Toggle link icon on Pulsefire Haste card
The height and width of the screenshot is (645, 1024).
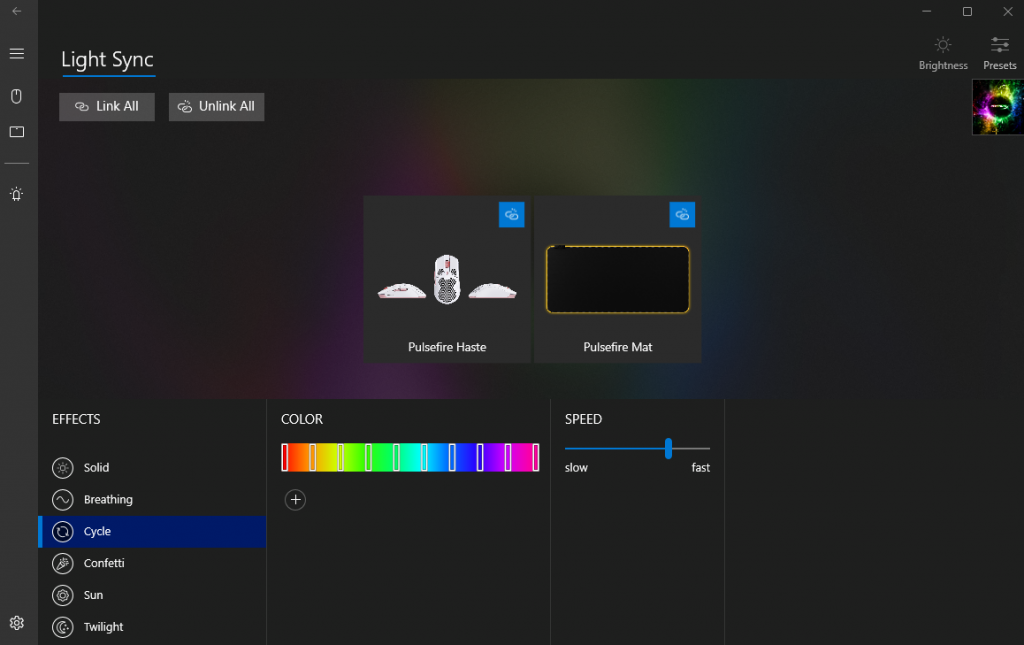pyautogui.click(x=511, y=214)
